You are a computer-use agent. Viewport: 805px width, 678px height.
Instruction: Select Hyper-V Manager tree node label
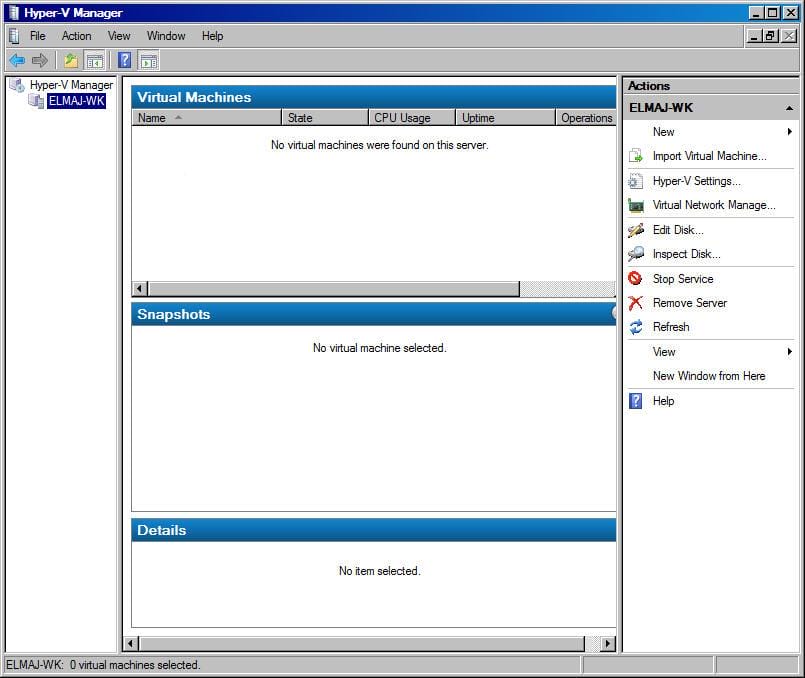click(x=71, y=85)
